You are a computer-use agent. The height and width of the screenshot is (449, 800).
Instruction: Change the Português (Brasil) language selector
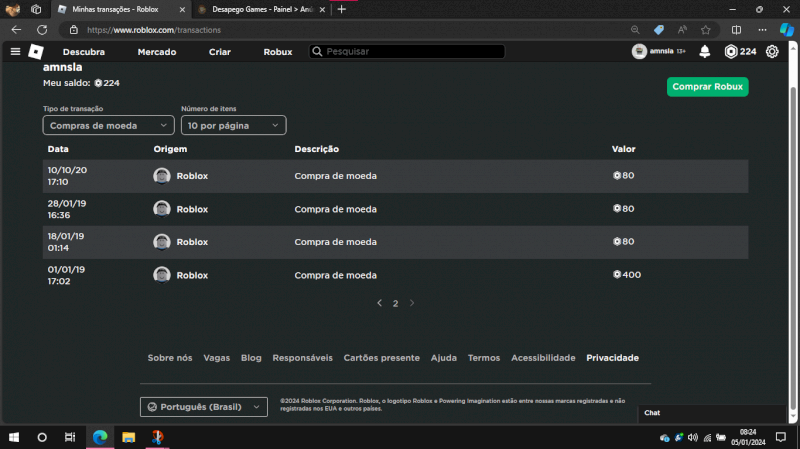(x=204, y=407)
